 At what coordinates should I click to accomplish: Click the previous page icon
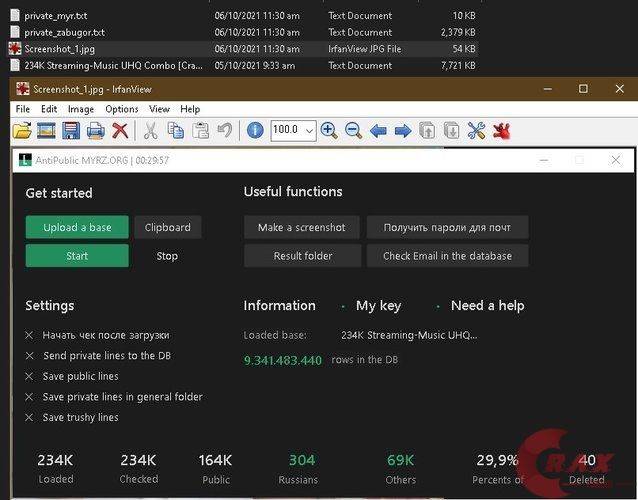point(427,131)
